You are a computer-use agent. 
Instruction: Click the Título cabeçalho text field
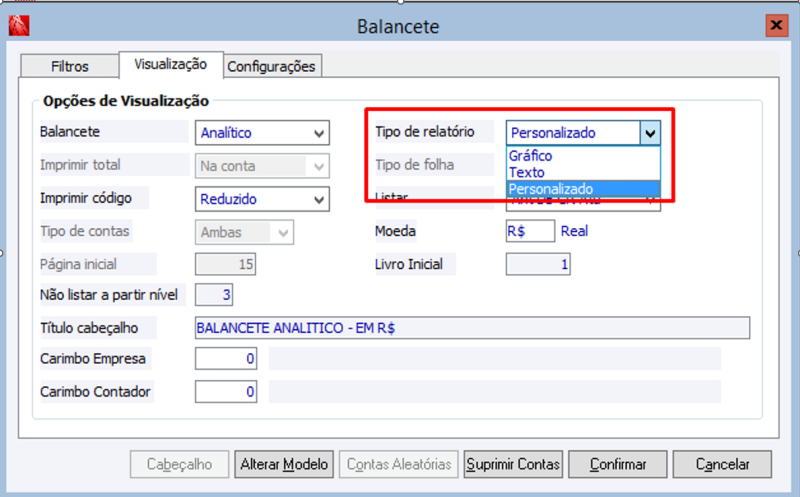pos(472,328)
